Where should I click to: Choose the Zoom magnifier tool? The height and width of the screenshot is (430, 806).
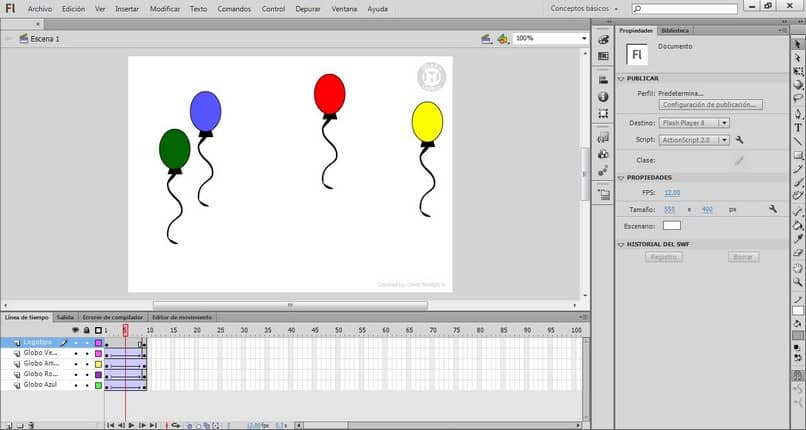point(798,282)
